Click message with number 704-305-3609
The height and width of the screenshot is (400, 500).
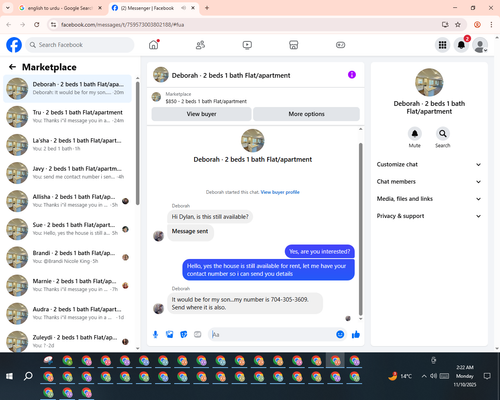click(245, 303)
